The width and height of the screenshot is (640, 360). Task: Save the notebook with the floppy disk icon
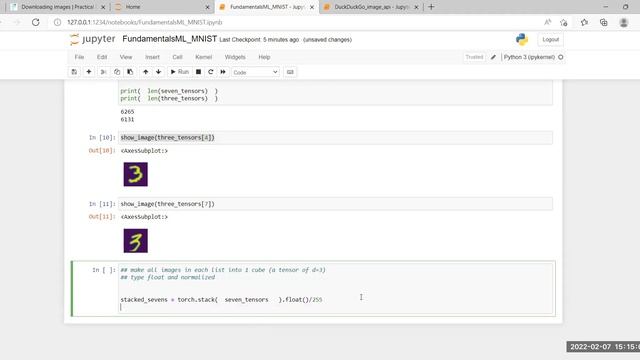(74, 72)
